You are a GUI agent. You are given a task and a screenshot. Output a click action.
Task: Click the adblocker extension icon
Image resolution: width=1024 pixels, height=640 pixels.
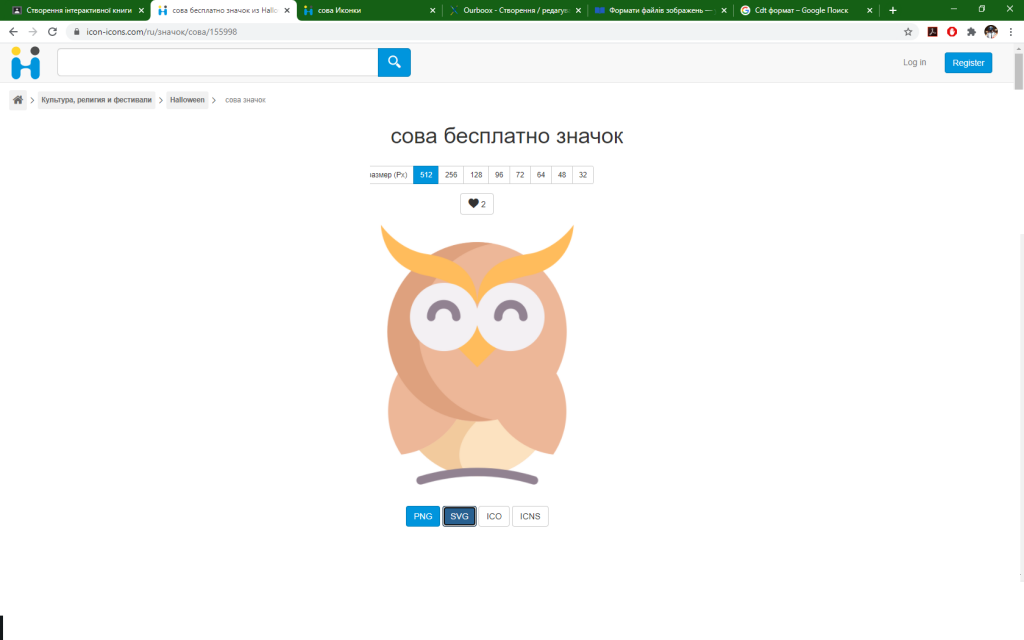pos(951,31)
